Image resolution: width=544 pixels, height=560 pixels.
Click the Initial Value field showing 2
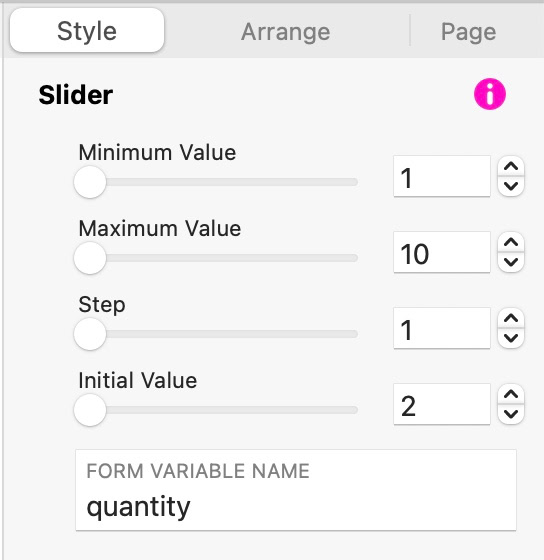pos(442,404)
